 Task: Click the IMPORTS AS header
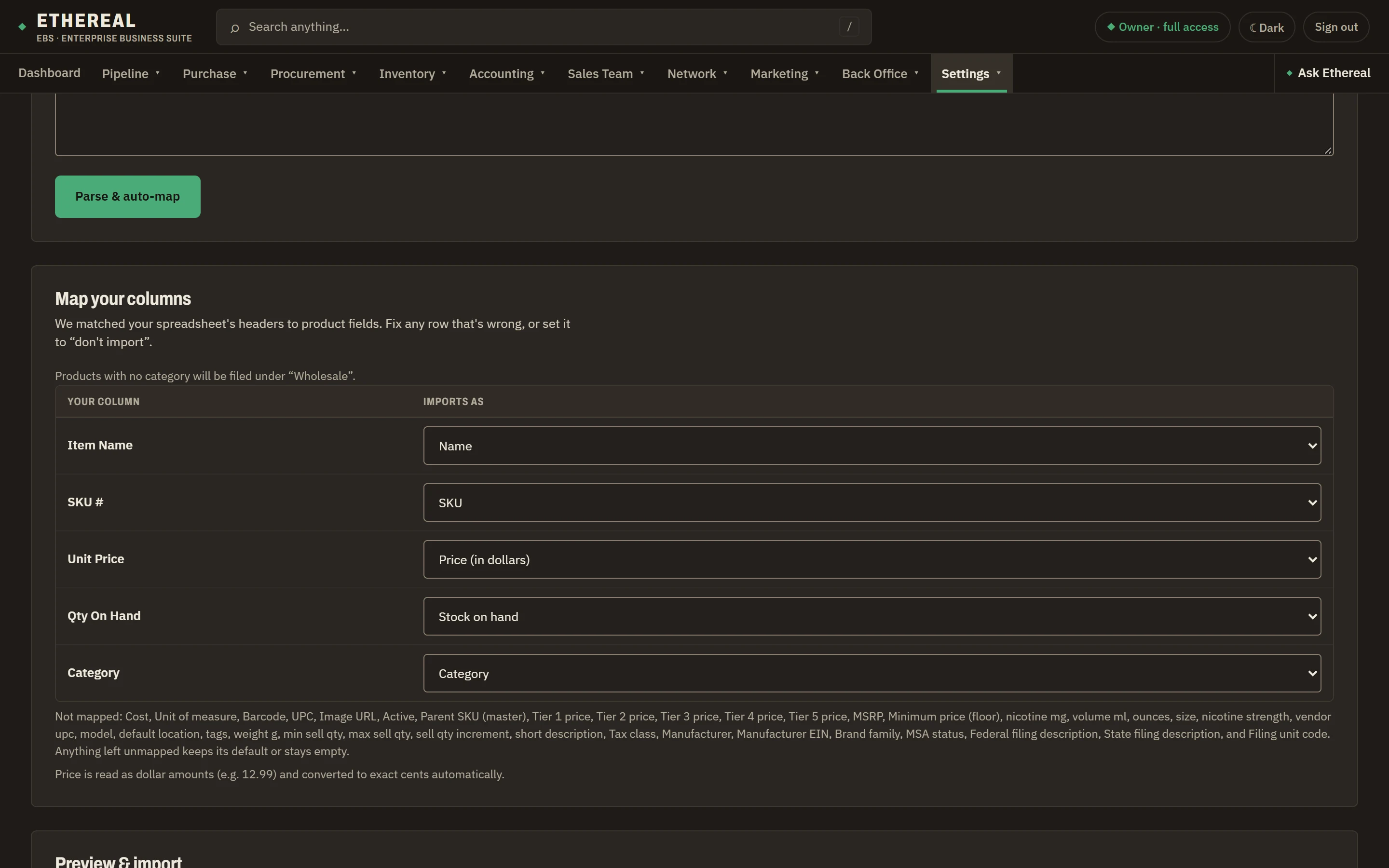pyautogui.click(x=453, y=401)
